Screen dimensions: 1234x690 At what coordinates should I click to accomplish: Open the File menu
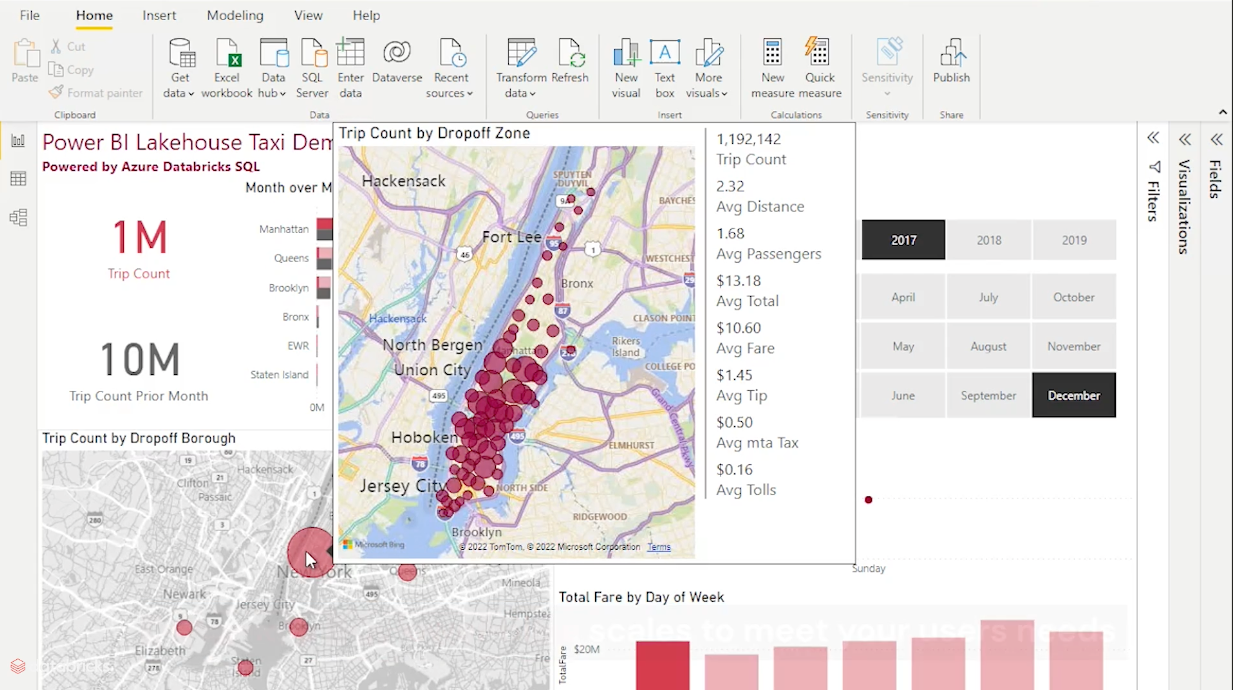click(30, 15)
